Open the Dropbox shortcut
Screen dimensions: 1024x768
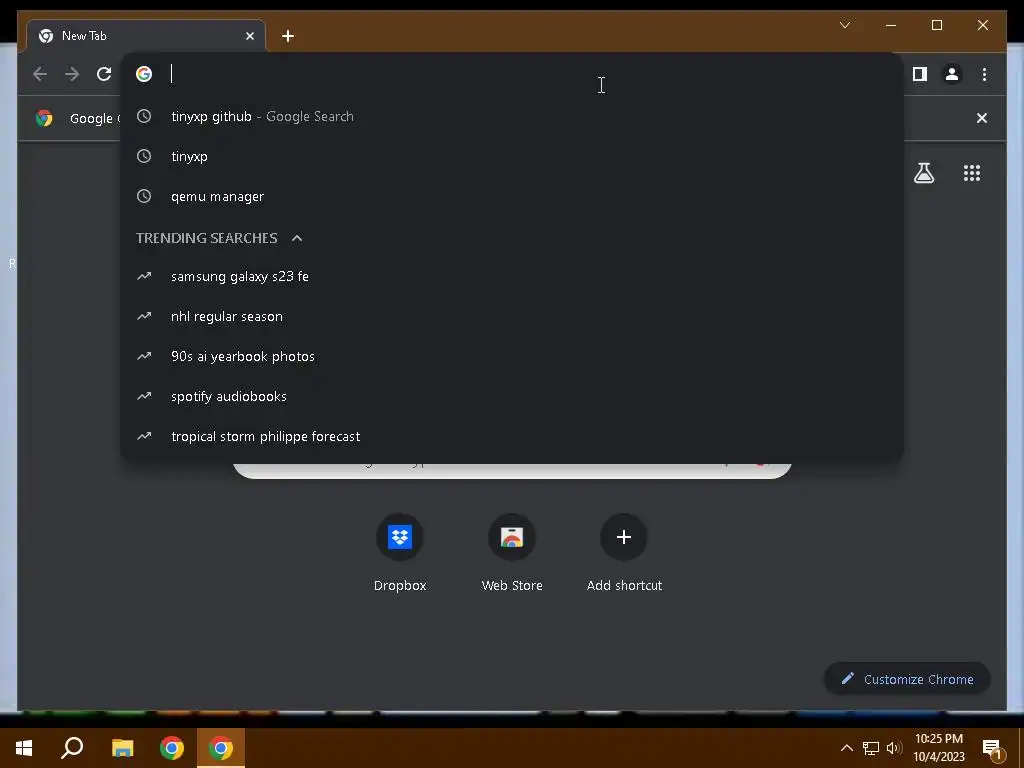pyautogui.click(x=400, y=552)
